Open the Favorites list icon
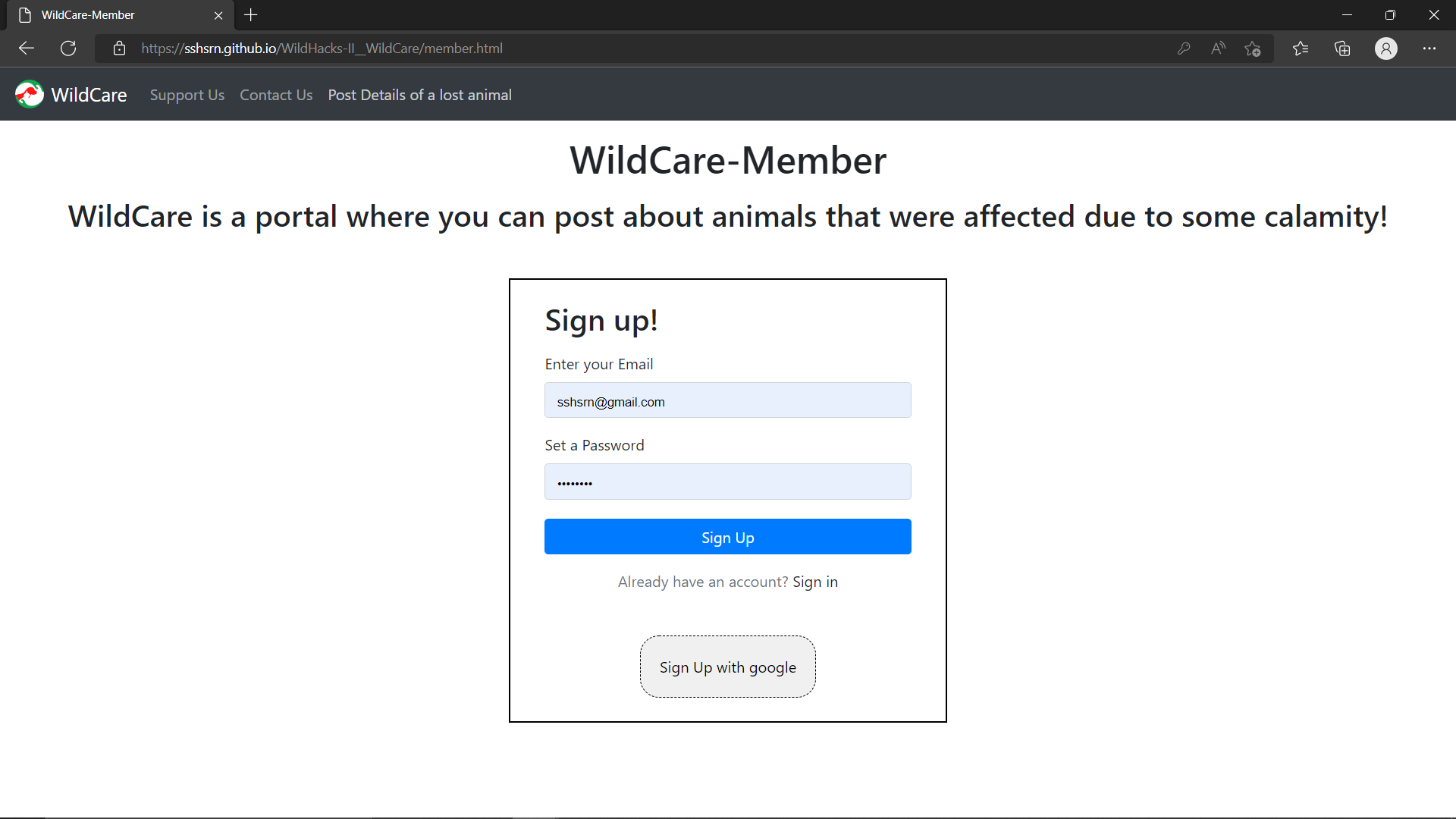 (1301, 49)
